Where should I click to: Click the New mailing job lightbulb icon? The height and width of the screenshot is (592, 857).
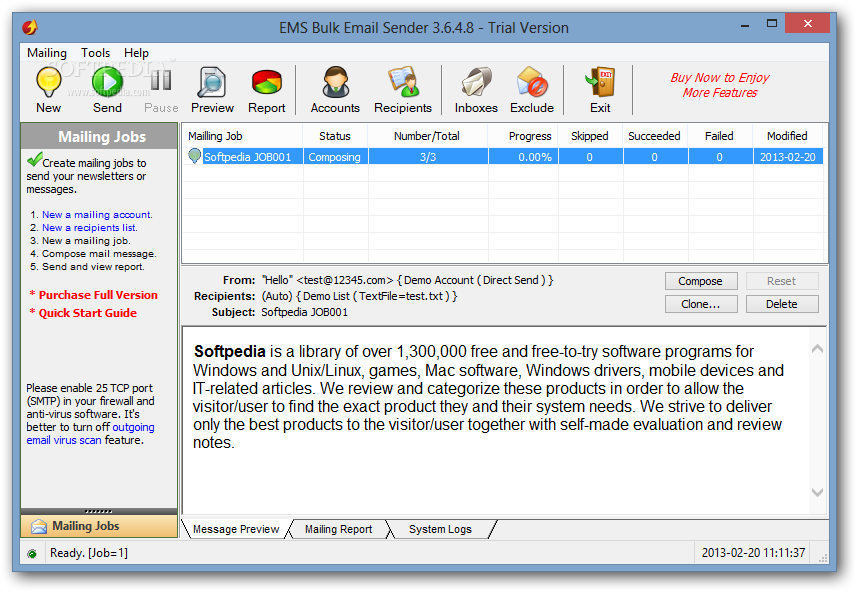tap(49, 82)
